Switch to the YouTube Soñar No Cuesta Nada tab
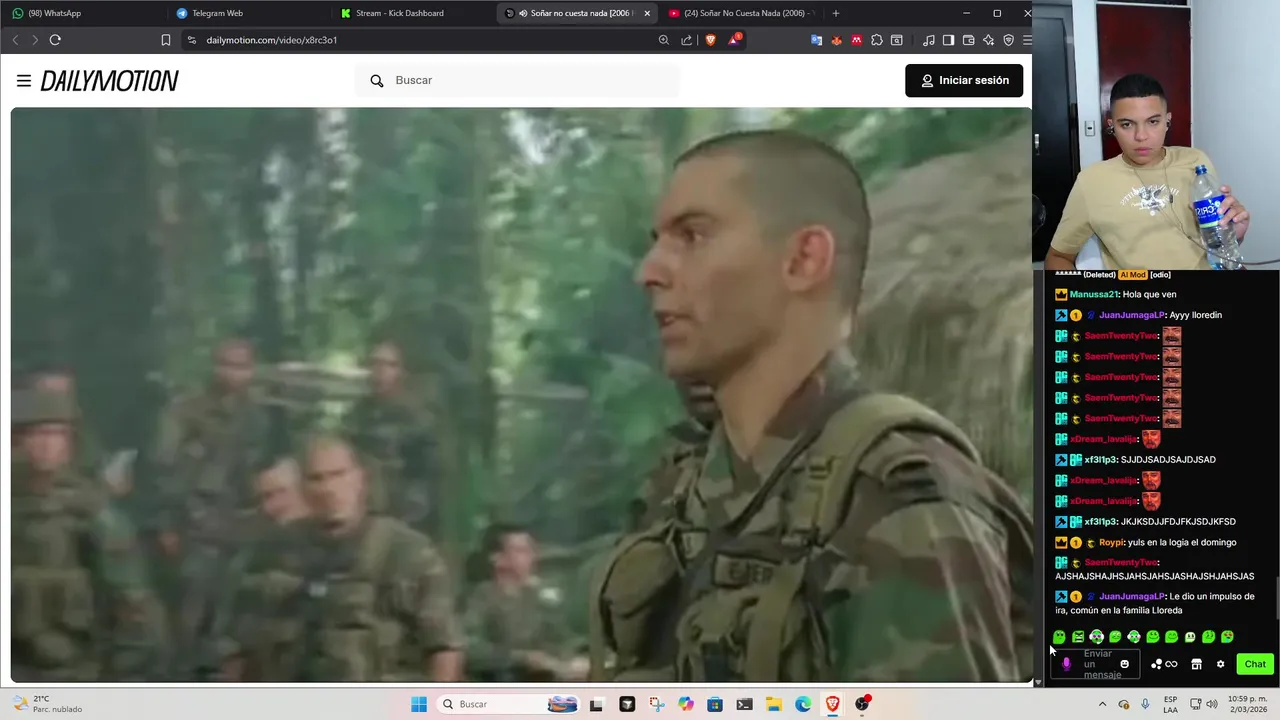1280x720 pixels. 740,13
